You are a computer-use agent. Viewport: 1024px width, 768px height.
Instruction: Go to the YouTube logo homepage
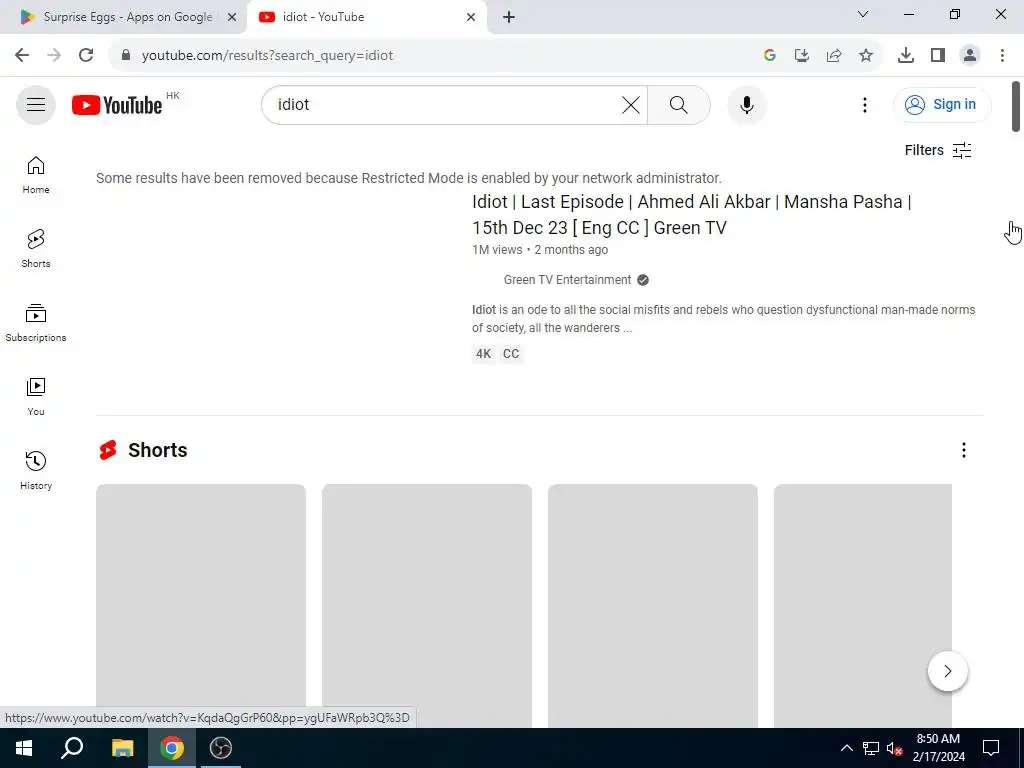(117, 105)
